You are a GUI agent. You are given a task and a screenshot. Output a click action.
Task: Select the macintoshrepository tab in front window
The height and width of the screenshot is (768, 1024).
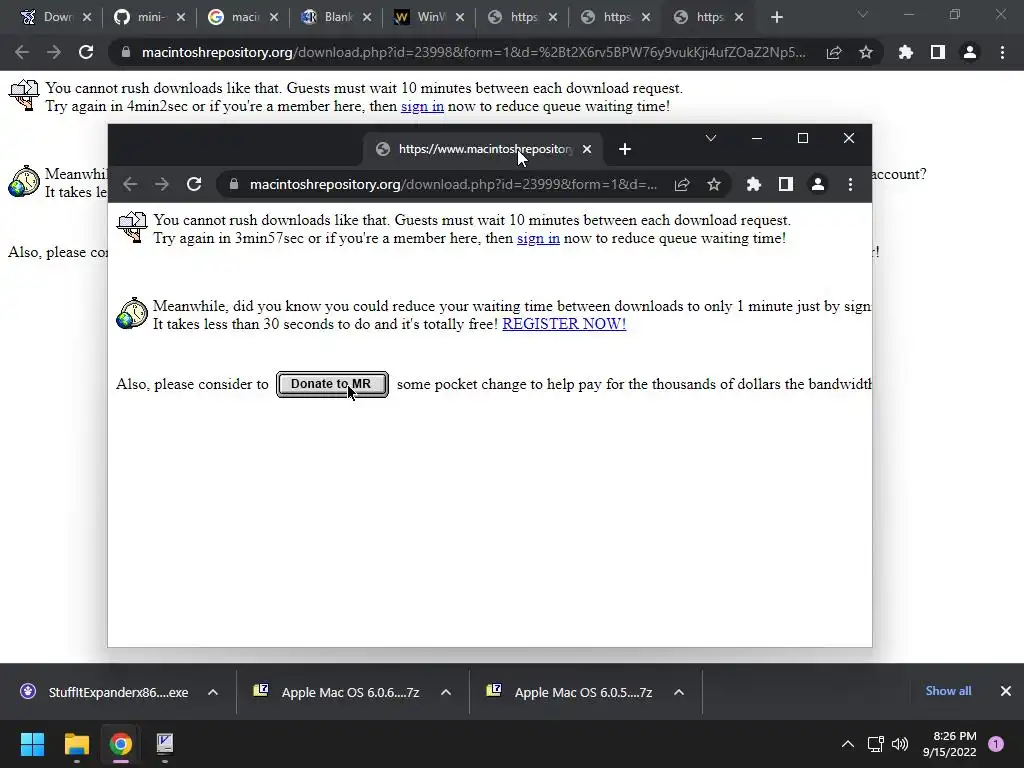(483, 150)
